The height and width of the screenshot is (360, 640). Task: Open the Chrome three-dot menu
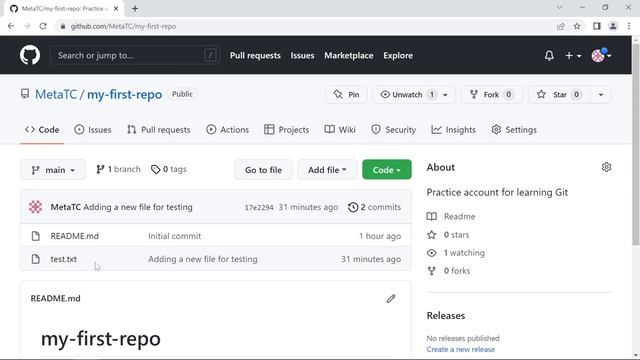pos(629,26)
